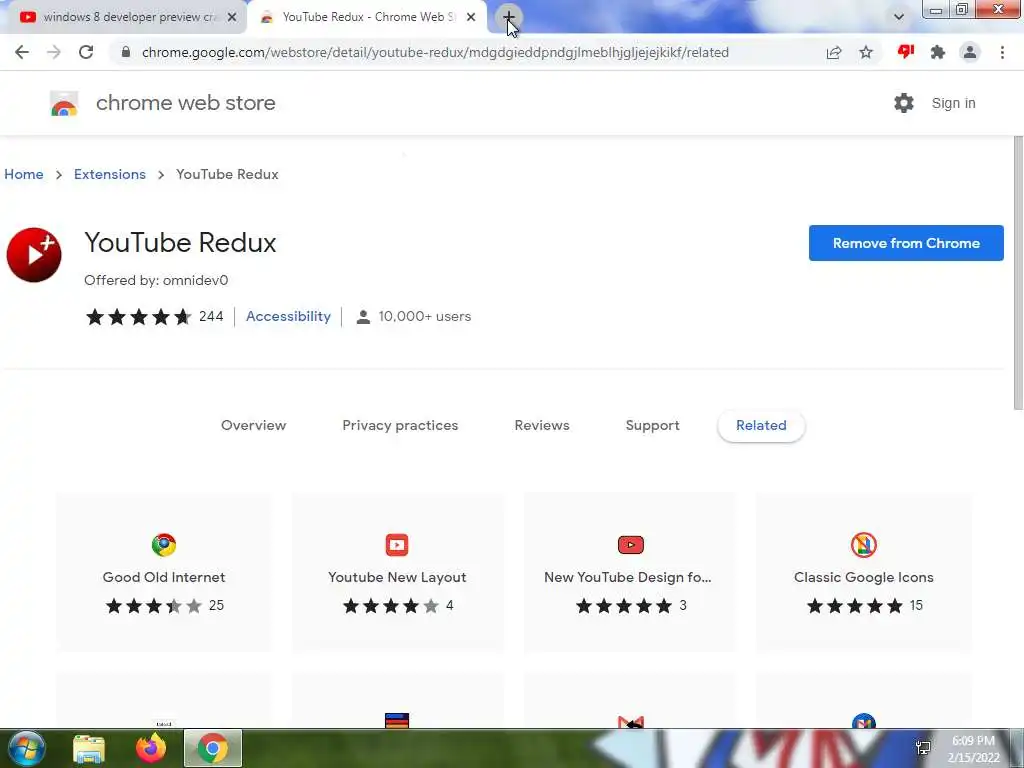Open the Youtube New Layout extension card
Image resolution: width=1024 pixels, height=768 pixels.
pyautogui.click(x=397, y=573)
